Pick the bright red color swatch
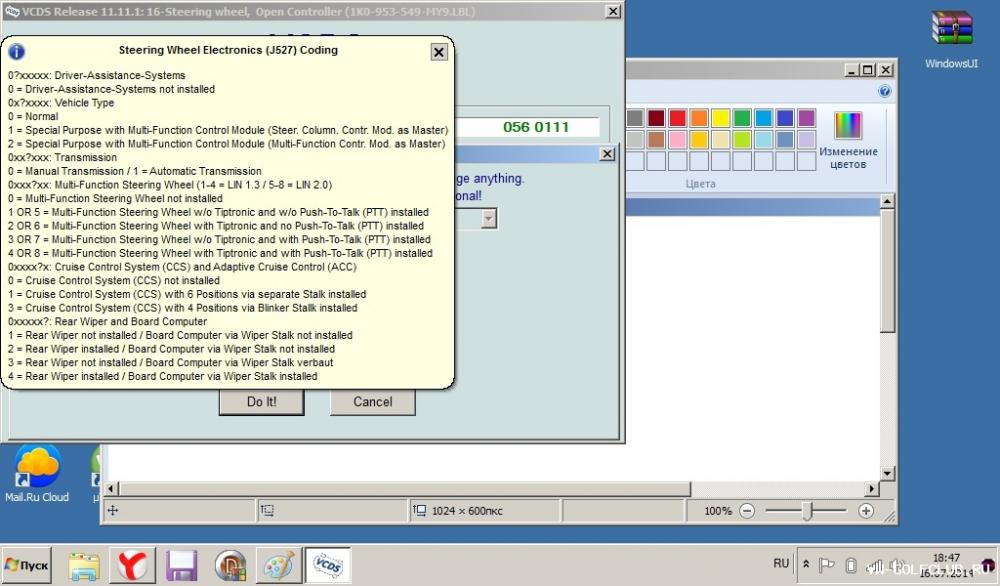The width and height of the screenshot is (1000, 586). tap(677, 118)
